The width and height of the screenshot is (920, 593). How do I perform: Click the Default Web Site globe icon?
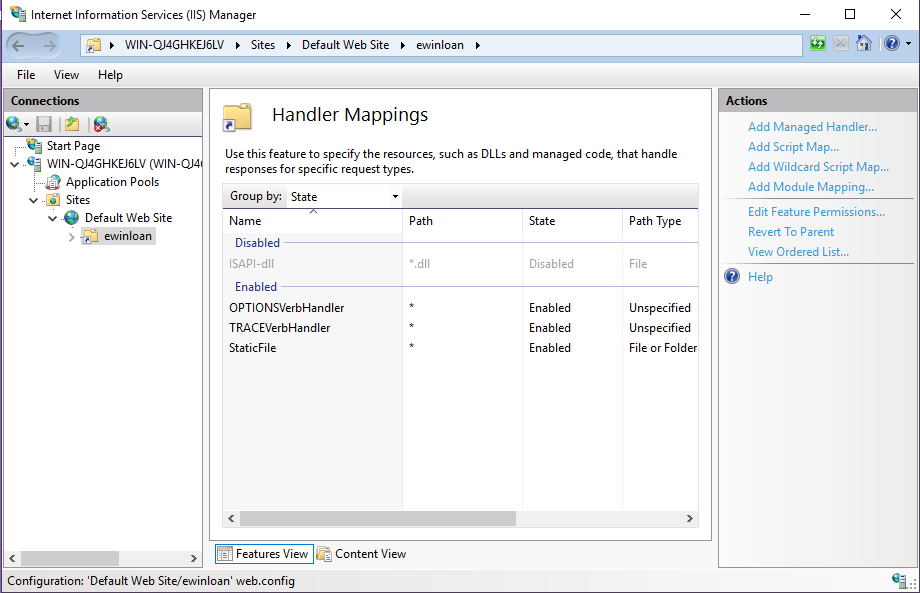[72, 218]
